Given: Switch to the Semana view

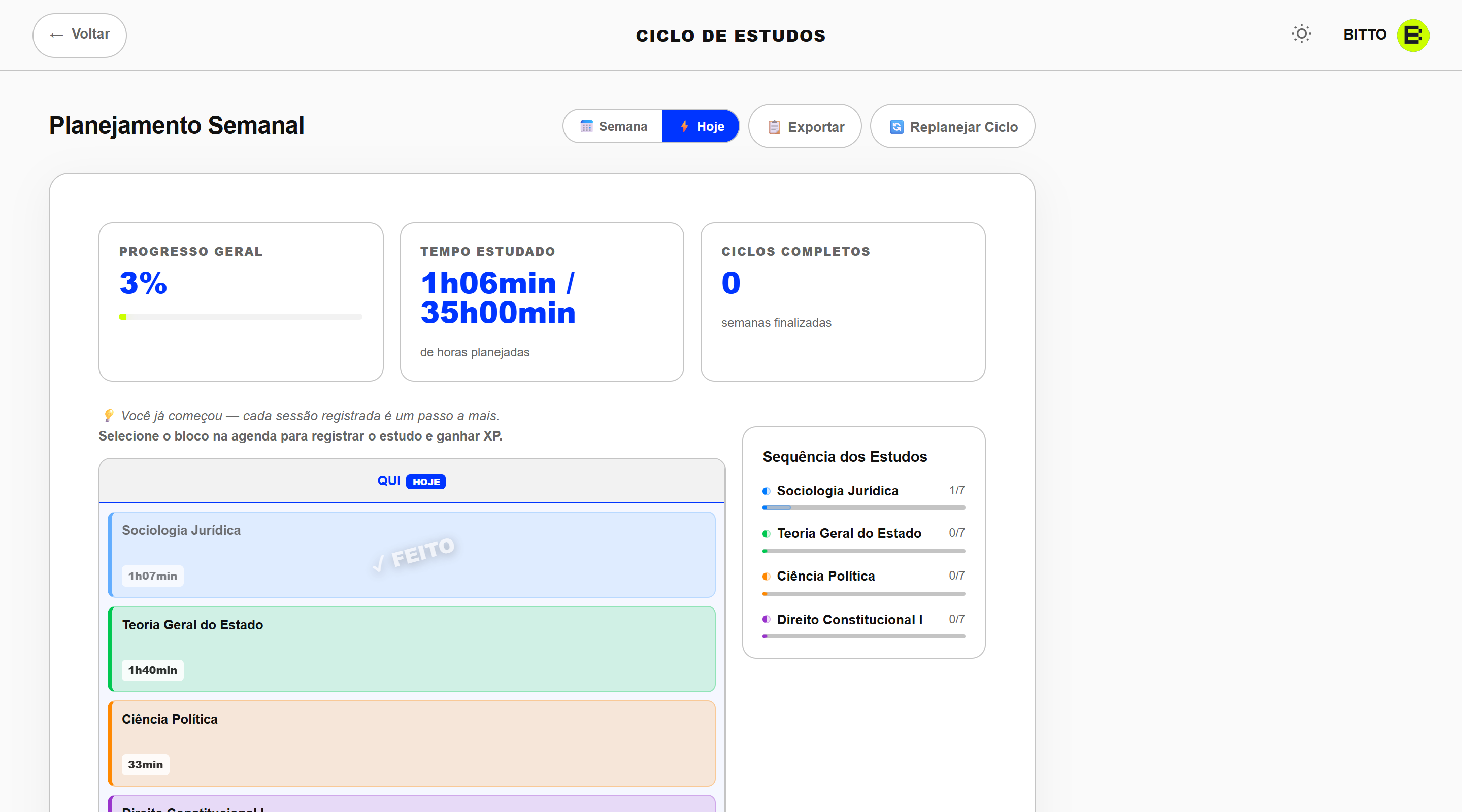Looking at the screenshot, I should (613, 126).
